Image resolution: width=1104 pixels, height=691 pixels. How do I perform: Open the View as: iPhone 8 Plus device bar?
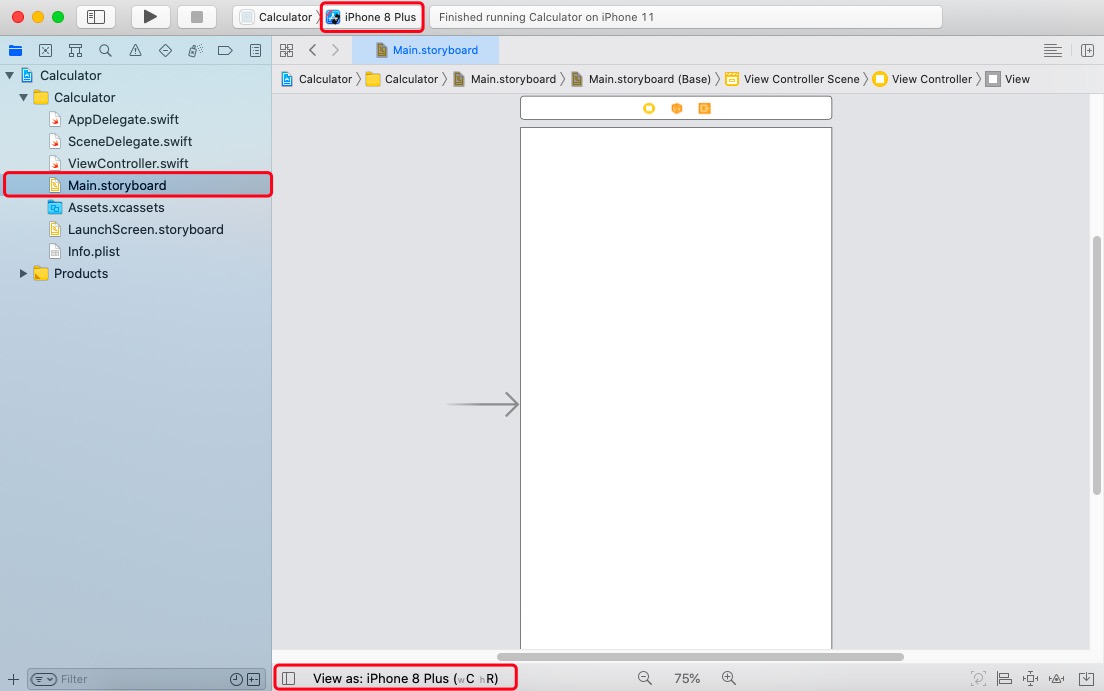point(406,678)
